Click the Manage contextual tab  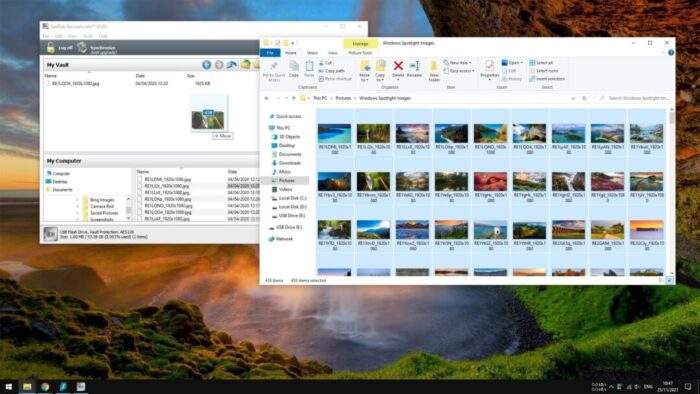click(x=360, y=44)
